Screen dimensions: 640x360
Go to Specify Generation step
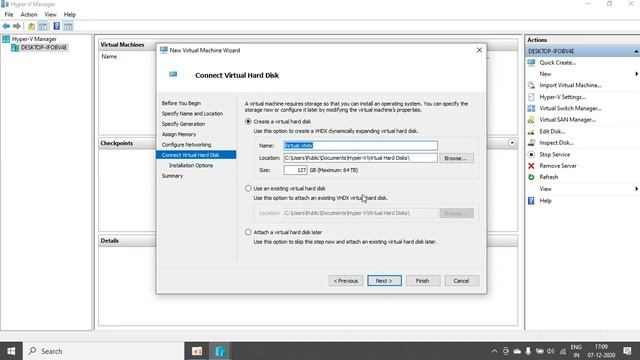(x=183, y=124)
